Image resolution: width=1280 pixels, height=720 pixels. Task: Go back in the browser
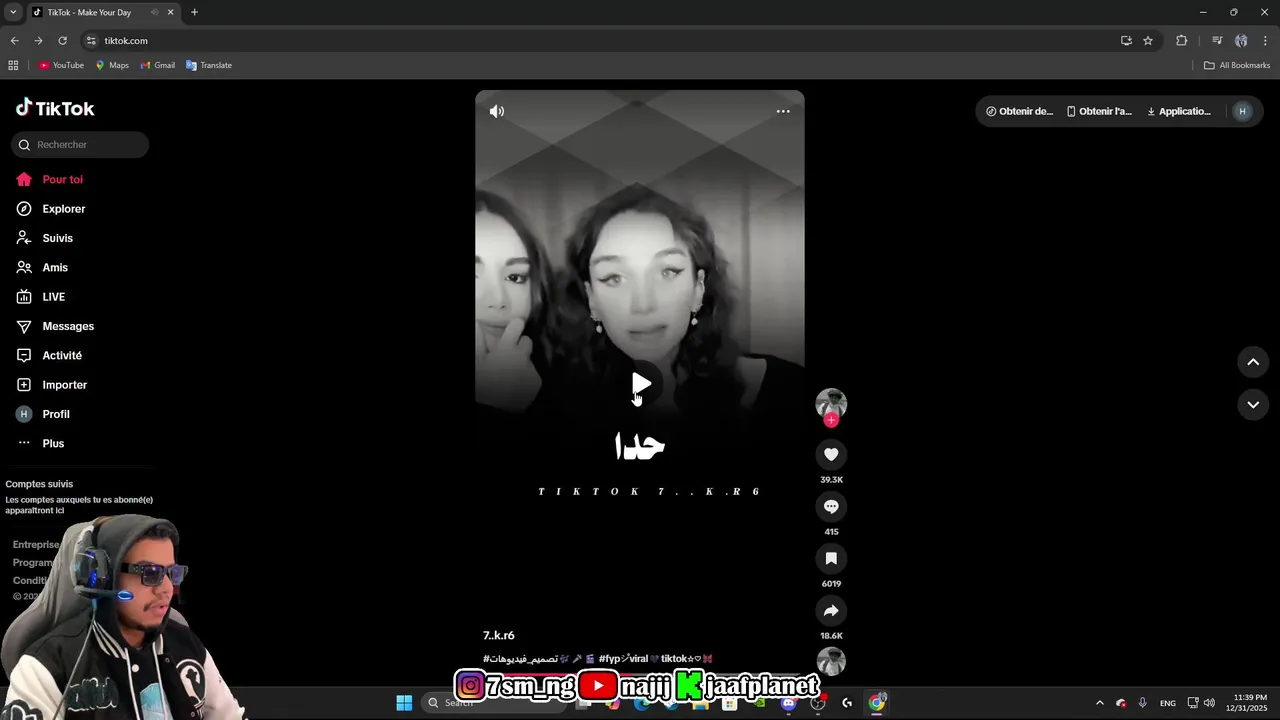point(14,41)
